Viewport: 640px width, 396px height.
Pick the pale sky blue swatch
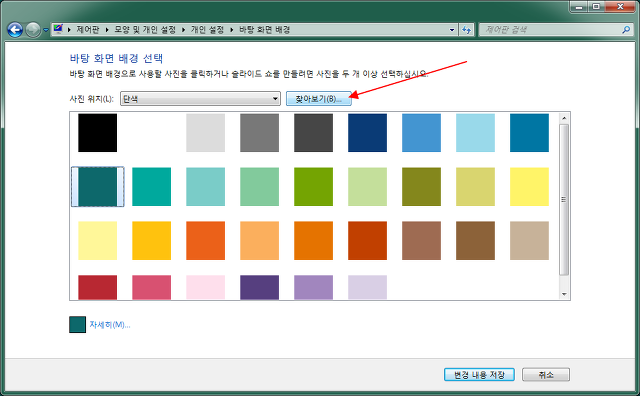[476, 133]
